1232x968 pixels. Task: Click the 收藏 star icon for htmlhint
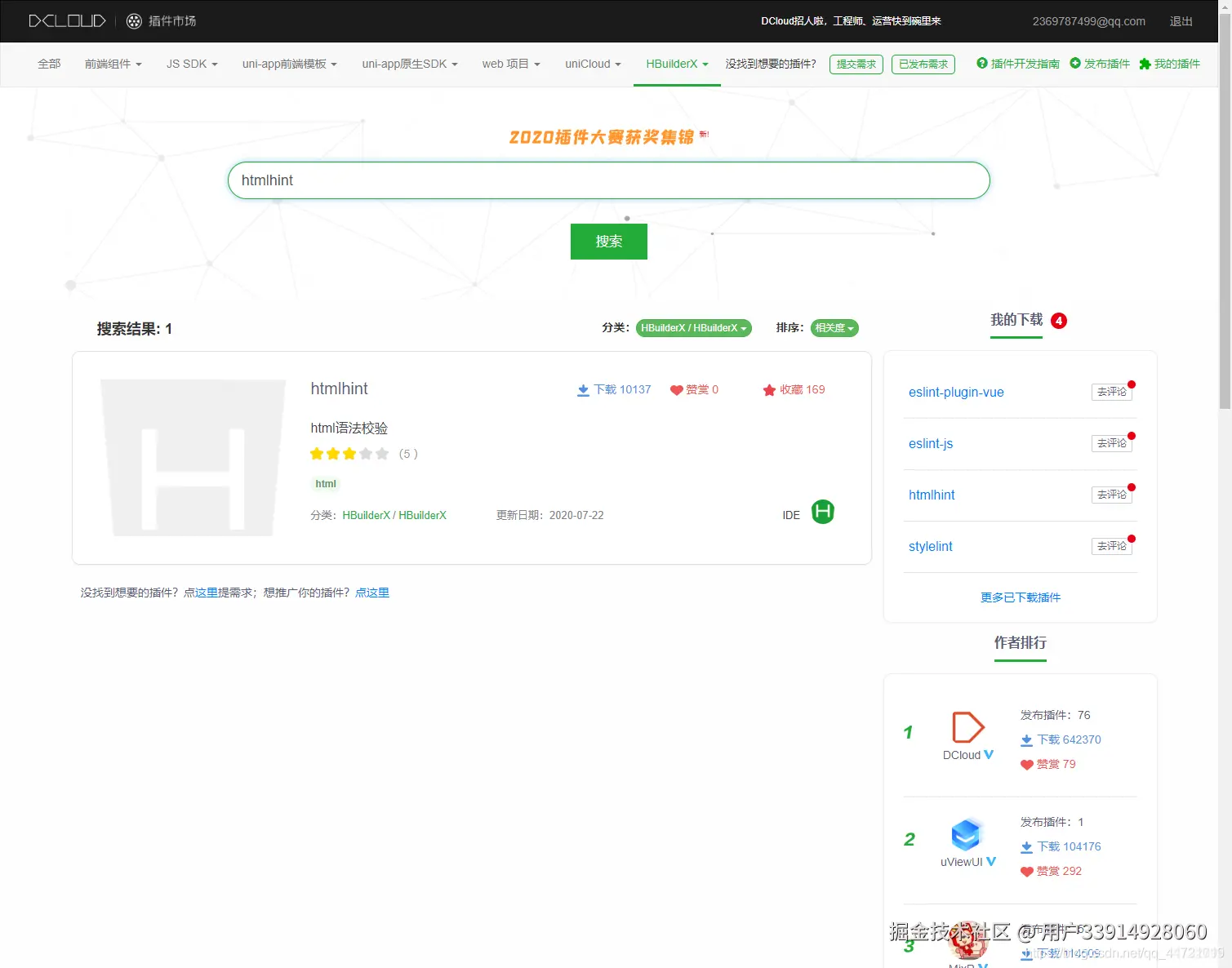click(770, 389)
